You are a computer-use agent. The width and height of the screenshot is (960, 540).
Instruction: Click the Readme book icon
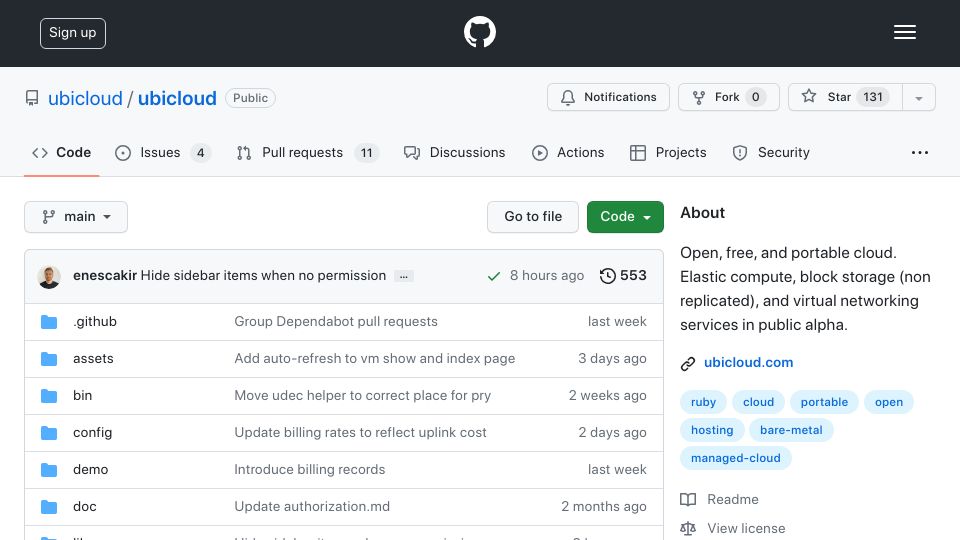[x=688, y=500]
